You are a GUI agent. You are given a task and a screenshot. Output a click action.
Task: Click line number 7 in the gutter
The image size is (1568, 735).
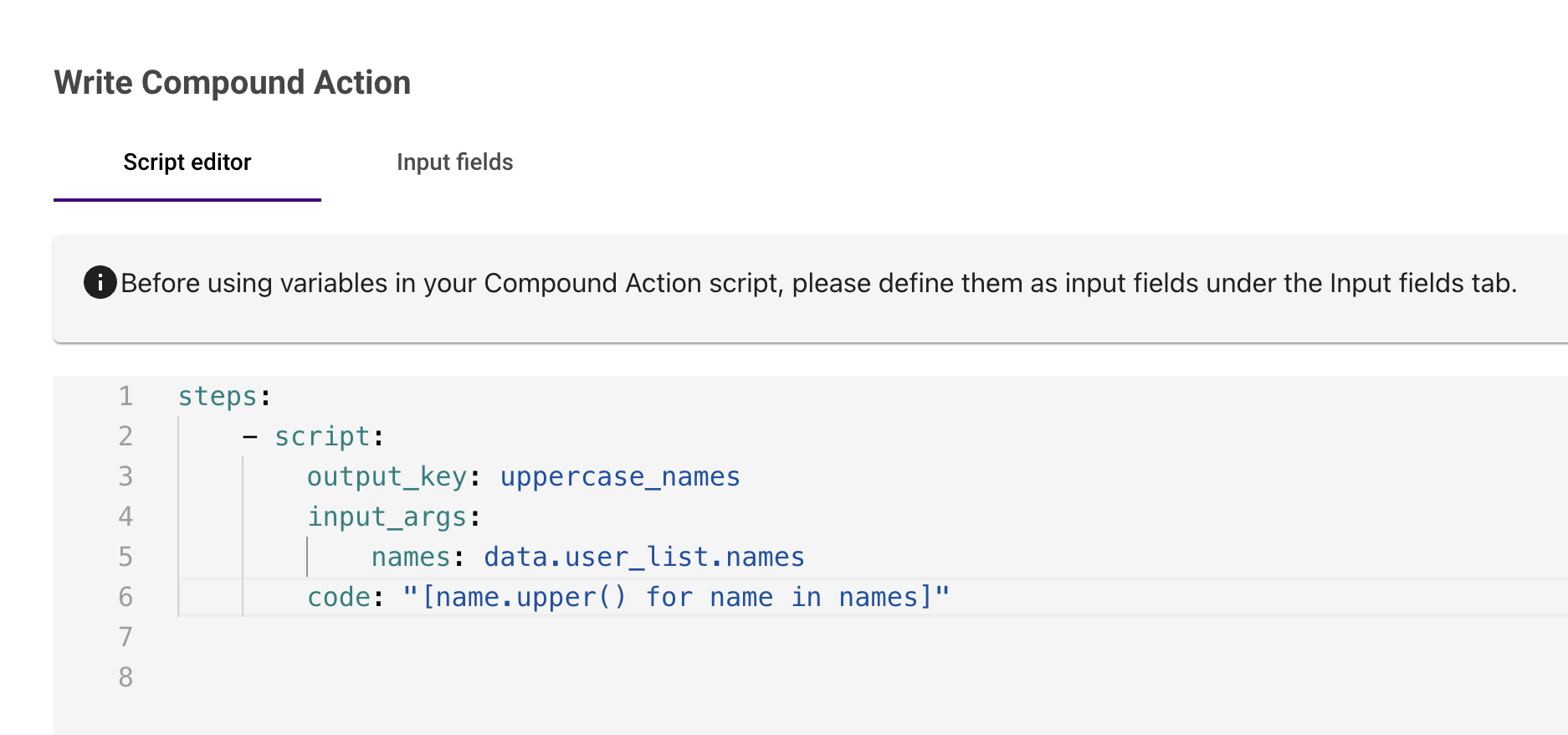126,637
